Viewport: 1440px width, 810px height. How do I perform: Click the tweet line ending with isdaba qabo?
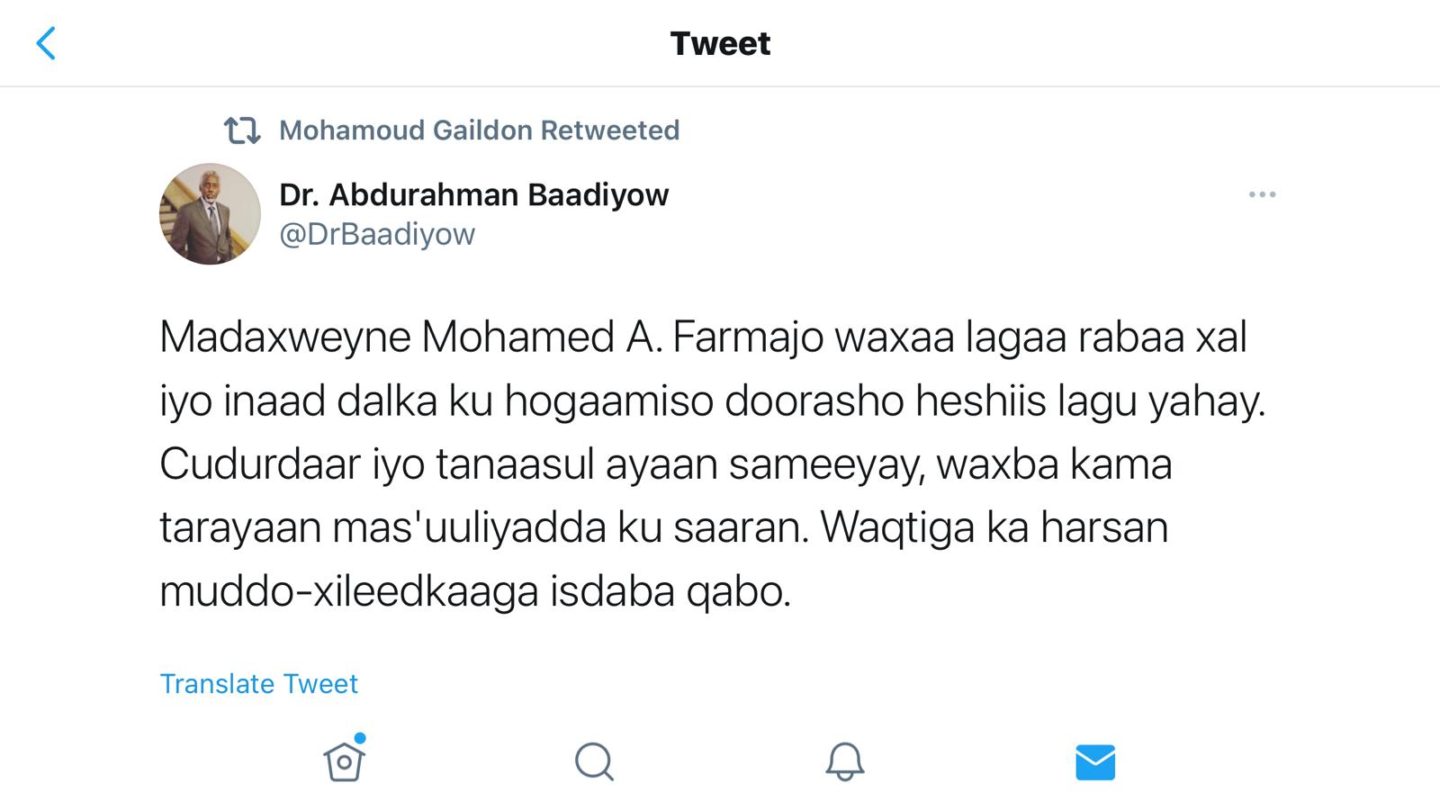[476, 593]
